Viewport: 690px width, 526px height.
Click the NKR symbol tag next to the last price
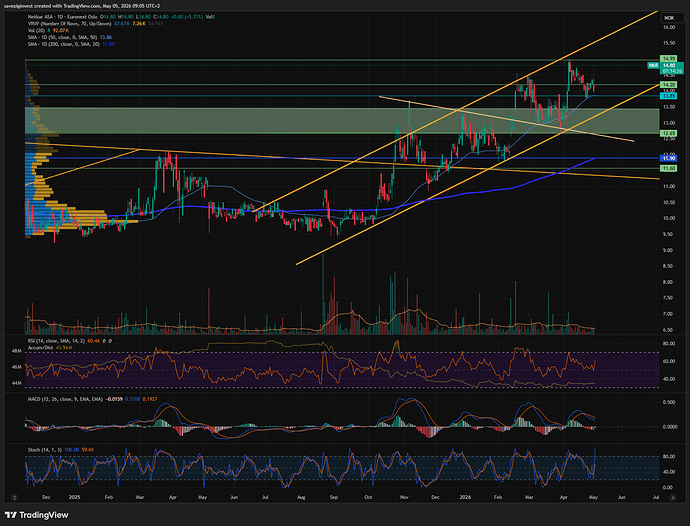(653, 65)
